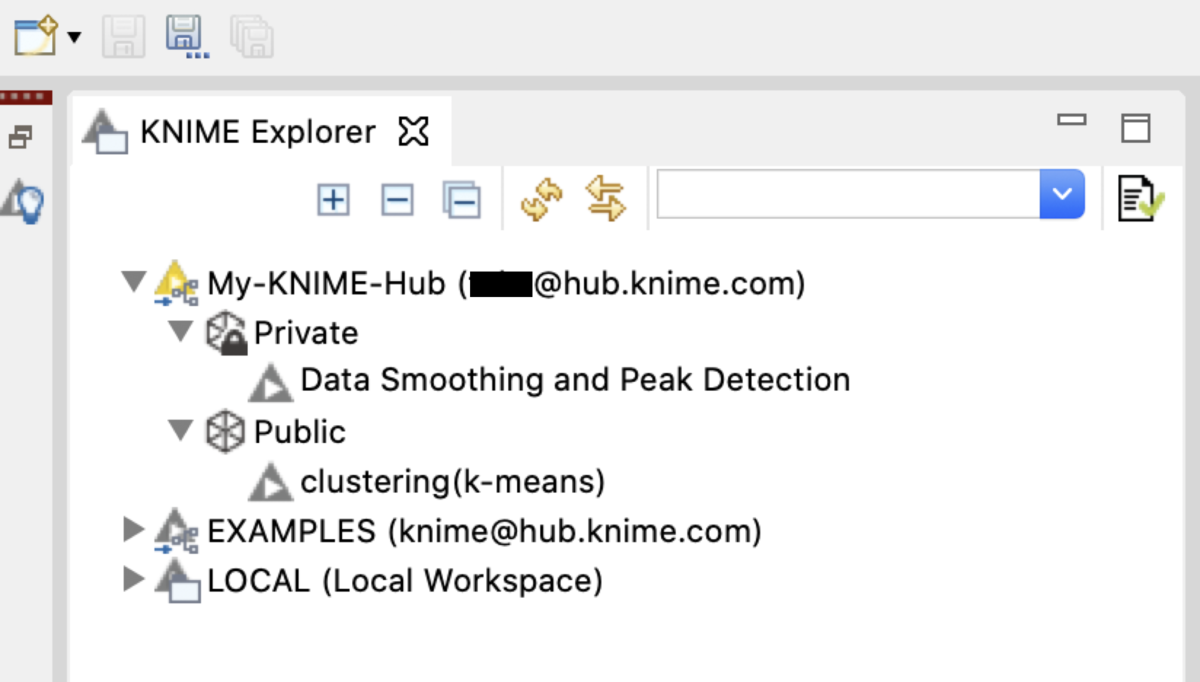This screenshot has height=682, width=1200.
Task: Click the Save All icon
Action: [x=252, y=38]
